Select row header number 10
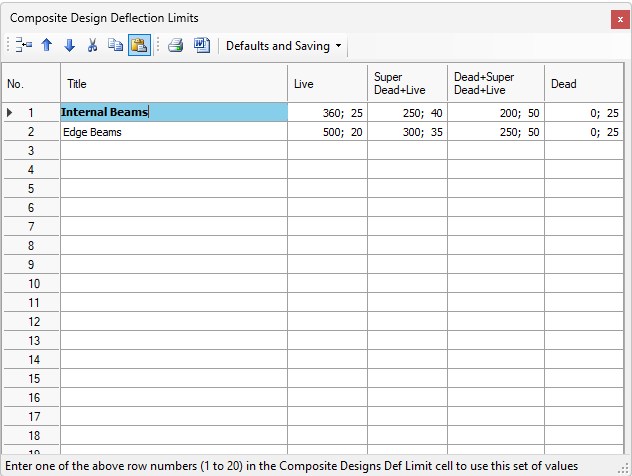 (x=31, y=284)
